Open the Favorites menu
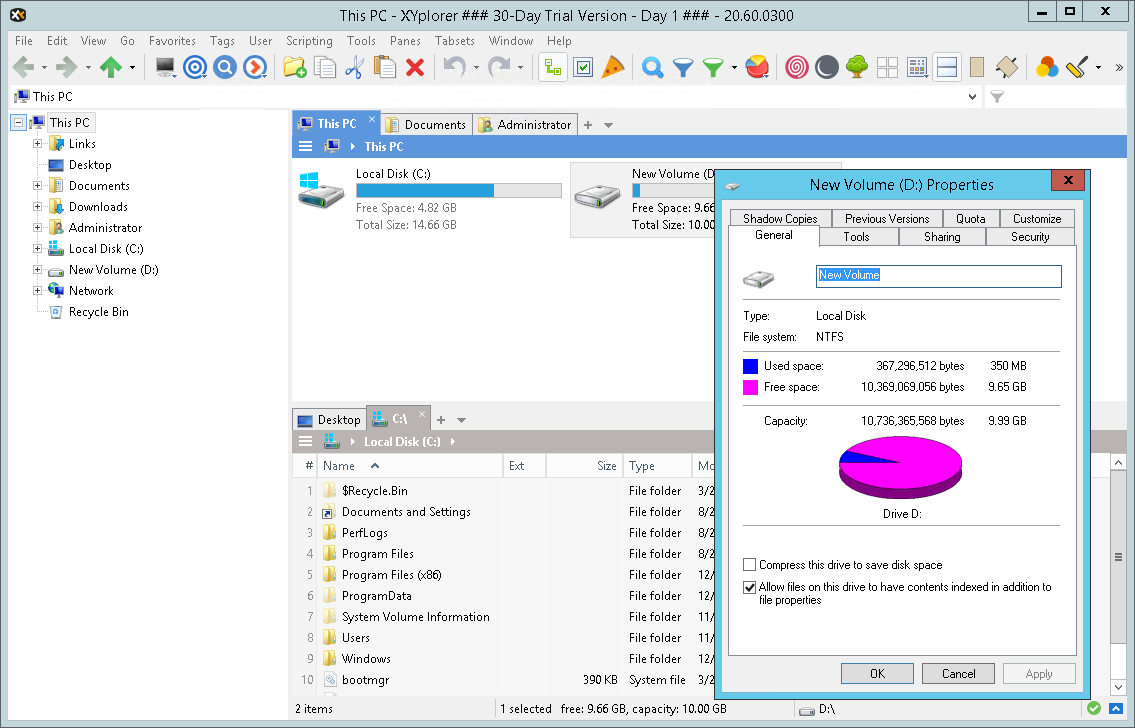Screen dimensions: 1135x728 [x=172, y=41]
